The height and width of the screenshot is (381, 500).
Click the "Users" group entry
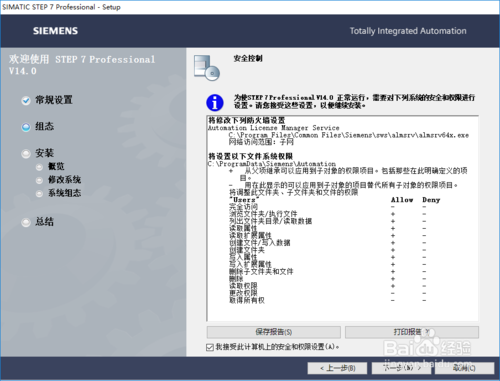pyautogui.click(x=244, y=200)
